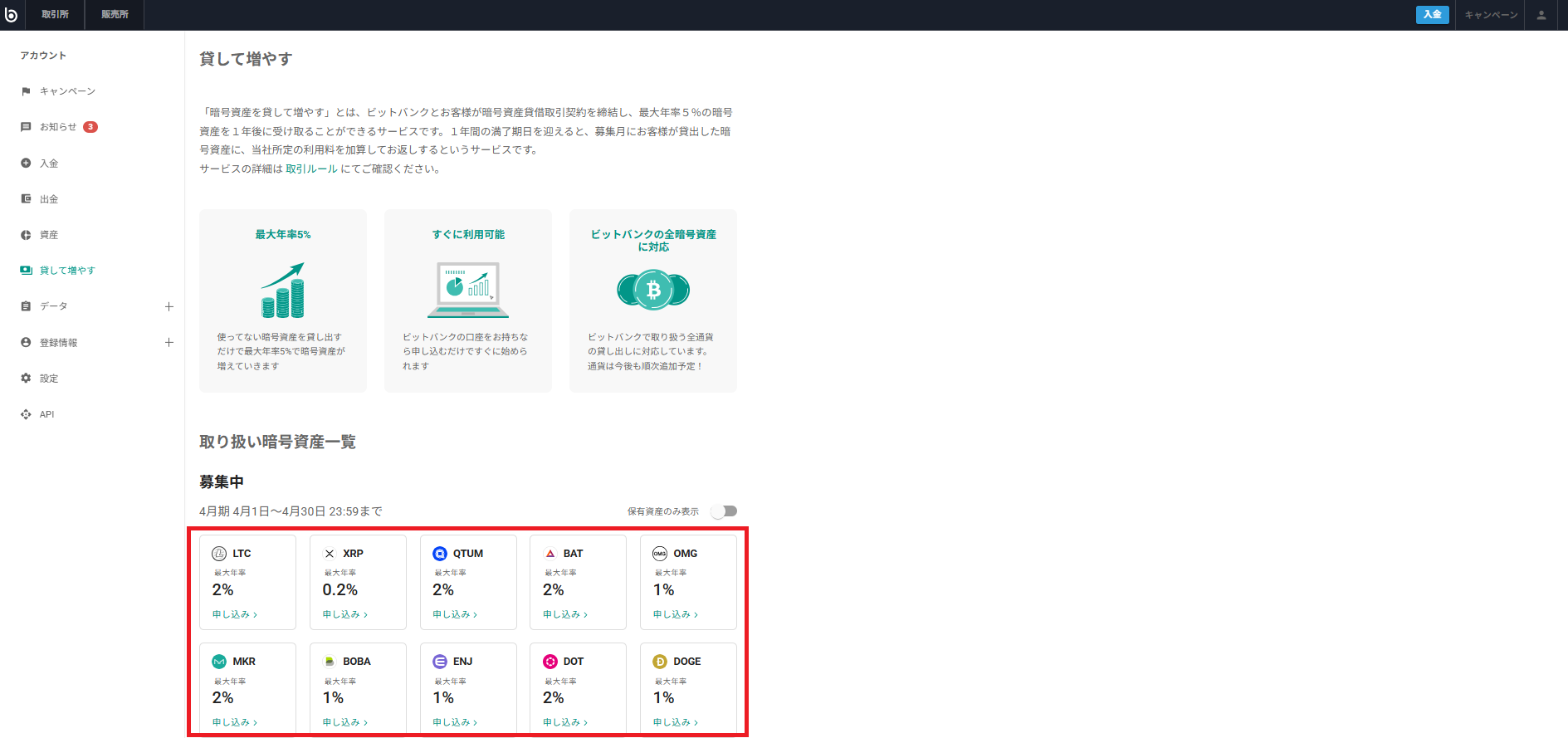
Task: Click the QTUM coin icon
Action: (440, 554)
